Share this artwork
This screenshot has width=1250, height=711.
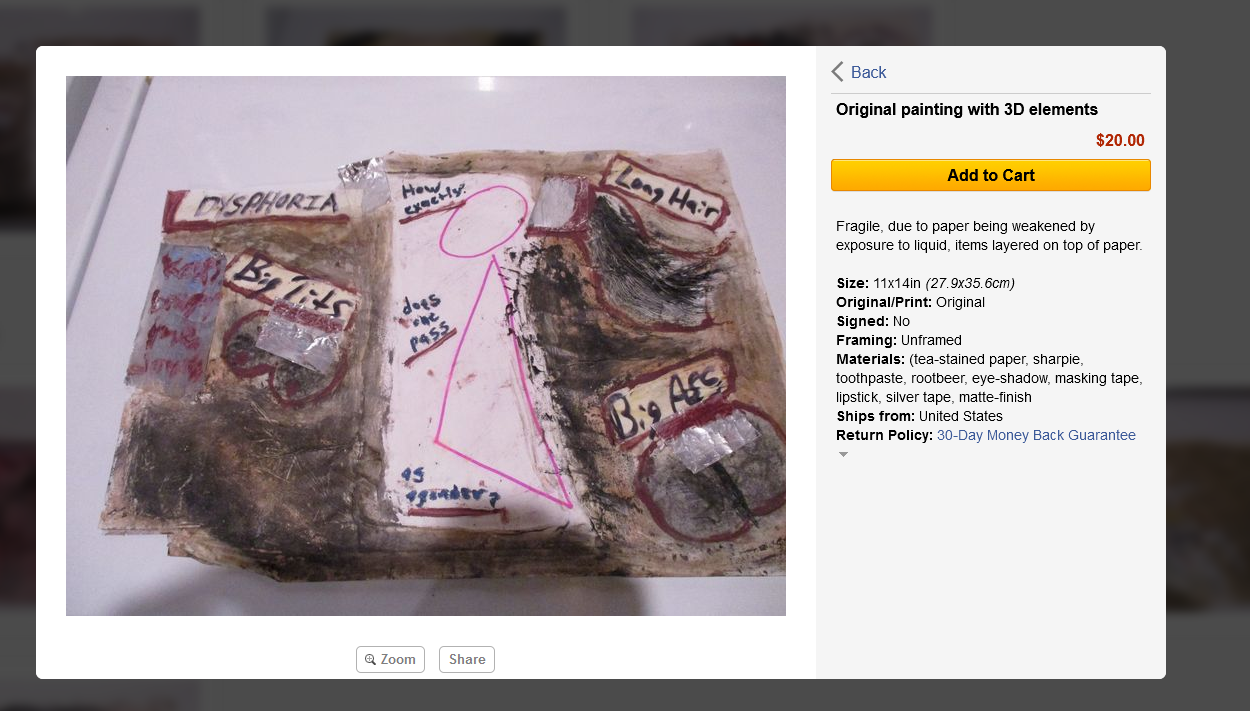467,659
